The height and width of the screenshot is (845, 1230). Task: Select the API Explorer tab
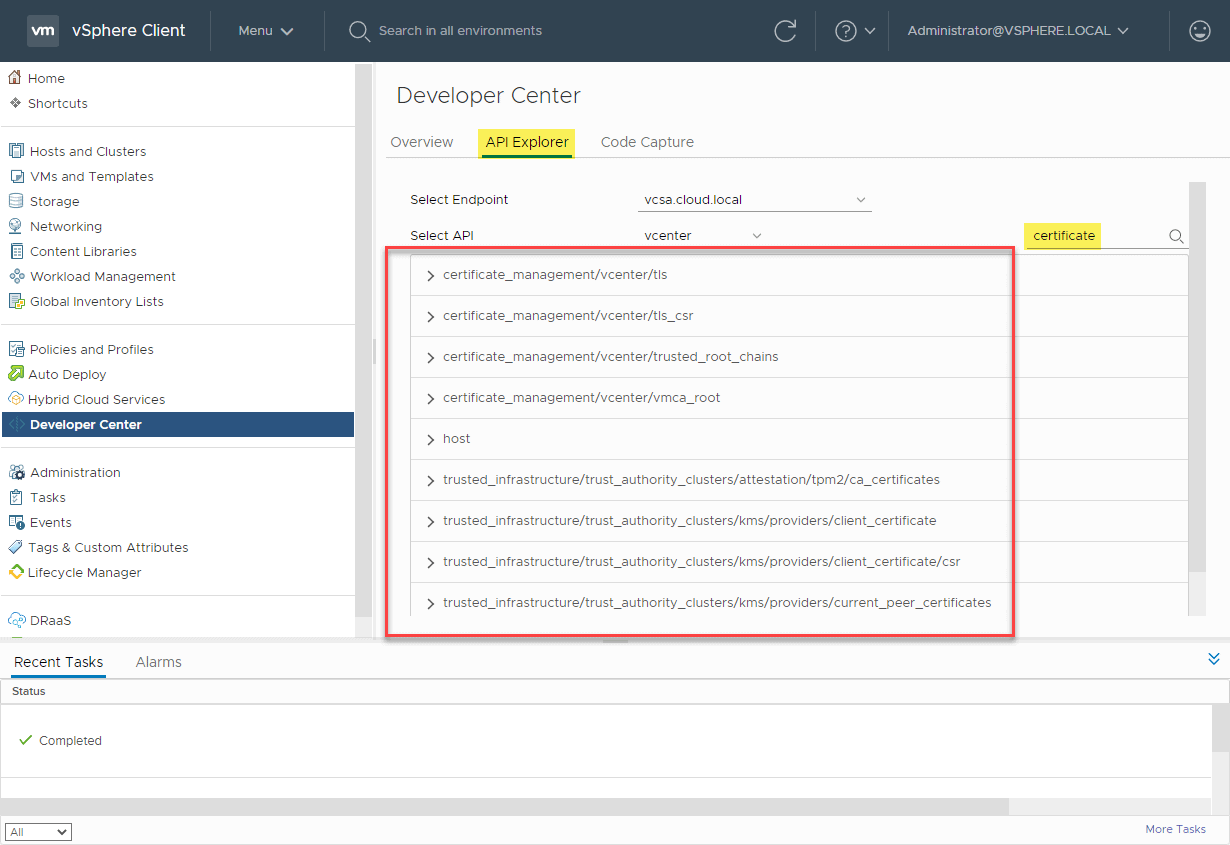pyautogui.click(x=527, y=142)
